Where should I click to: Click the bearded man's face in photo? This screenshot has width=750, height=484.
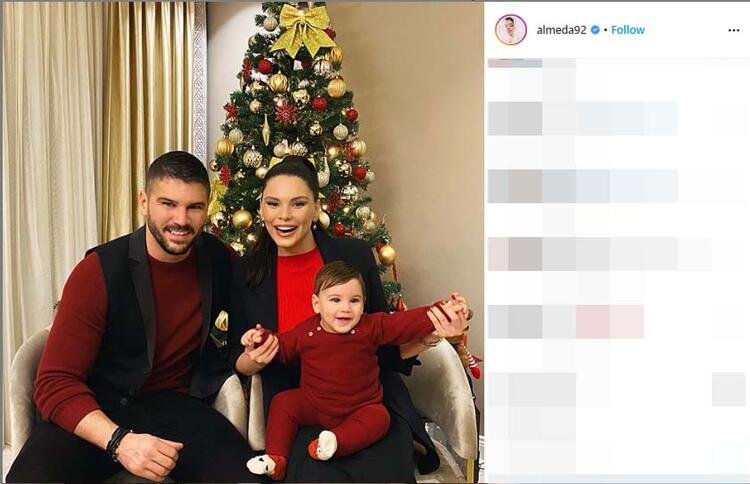[x=175, y=215]
